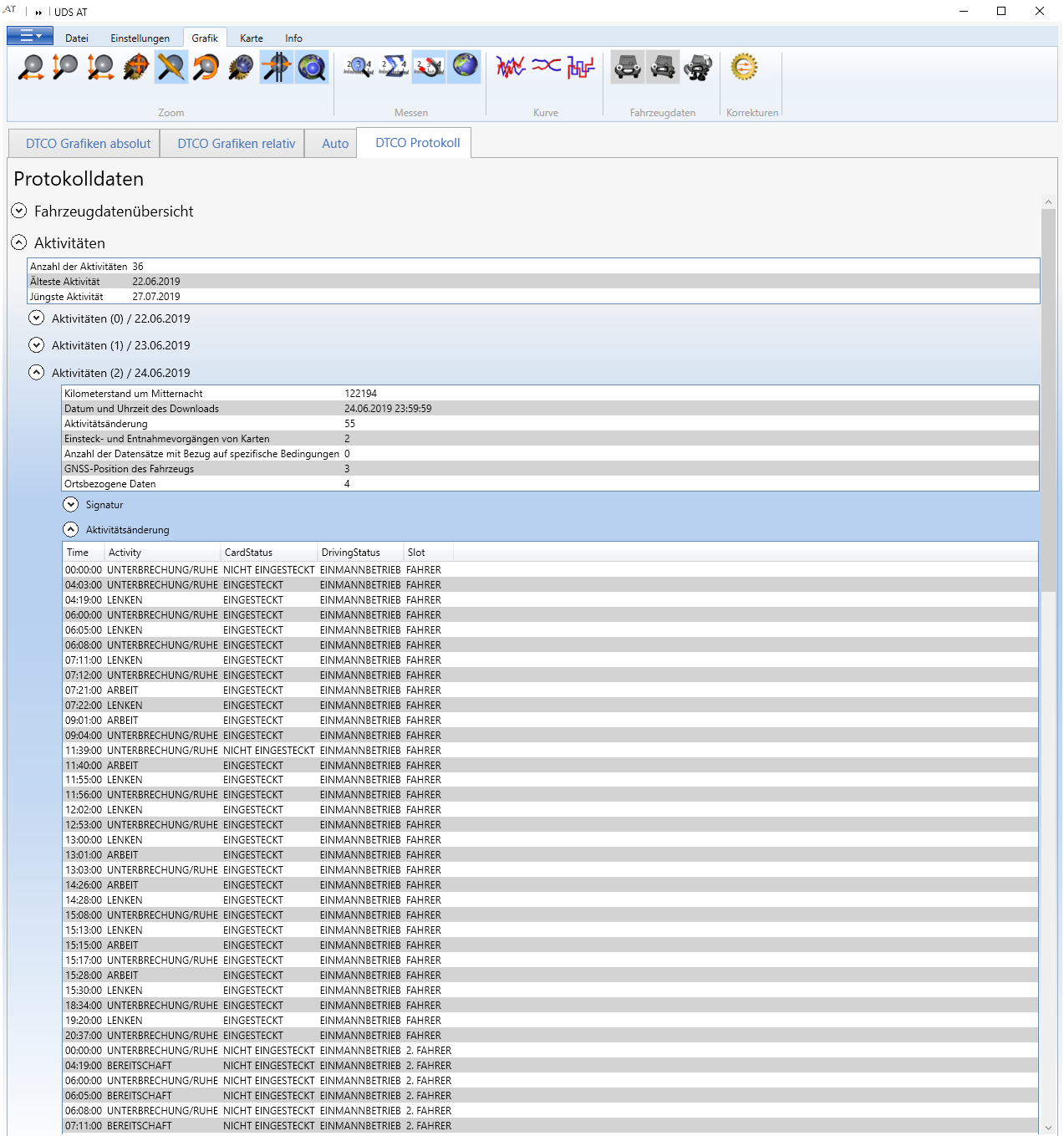Click the jagged red-blue curve icon

pyautogui.click(x=511, y=67)
